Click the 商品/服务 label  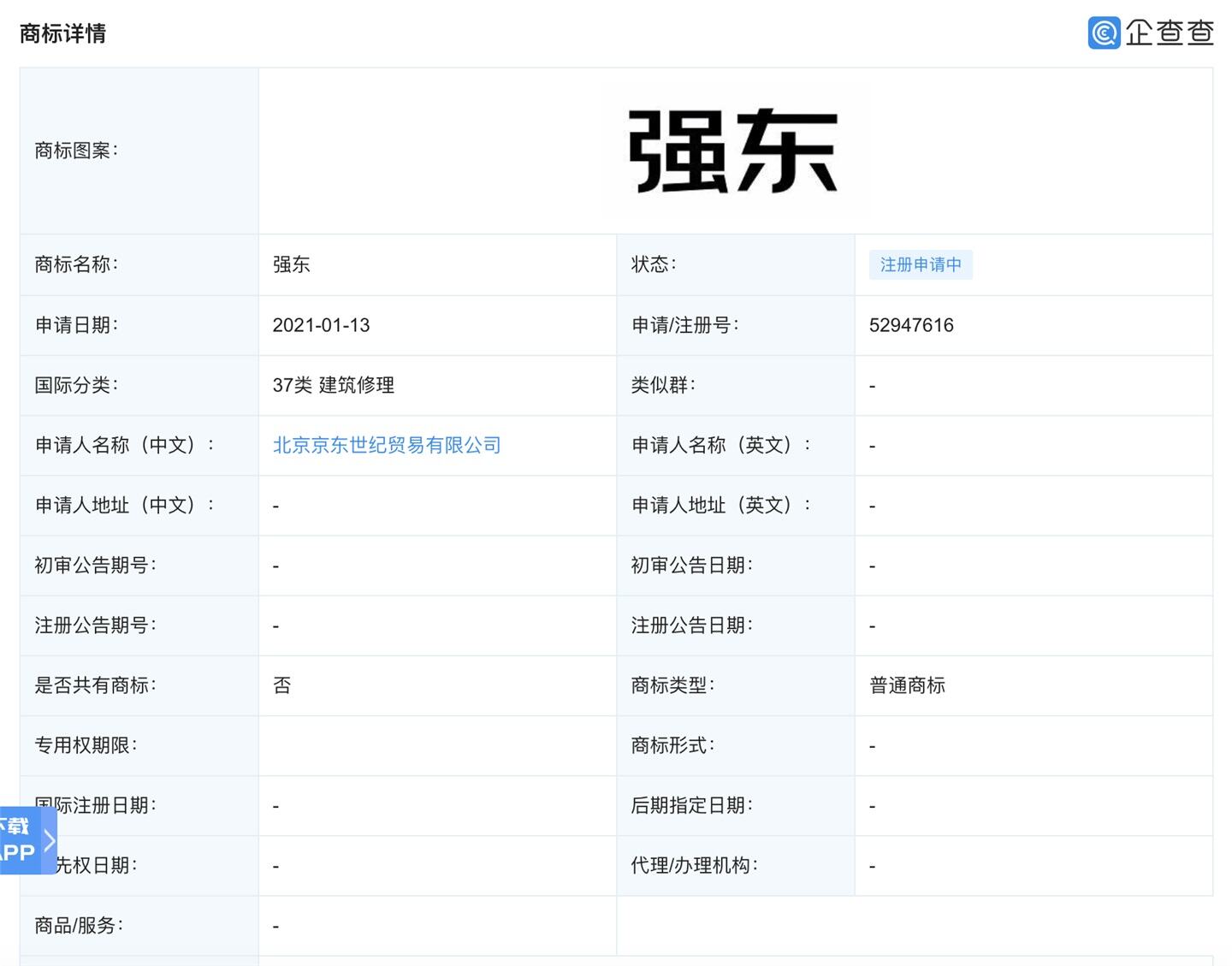(x=79, y=926)
